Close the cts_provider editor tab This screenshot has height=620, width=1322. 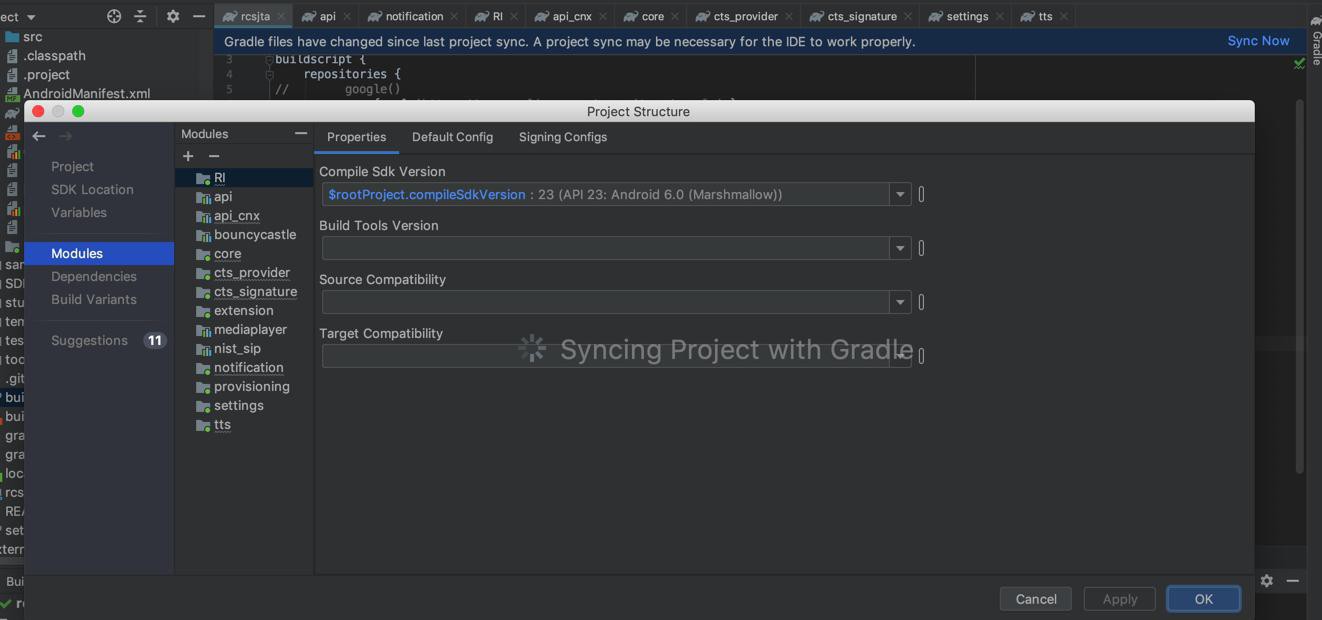(789, 16)
